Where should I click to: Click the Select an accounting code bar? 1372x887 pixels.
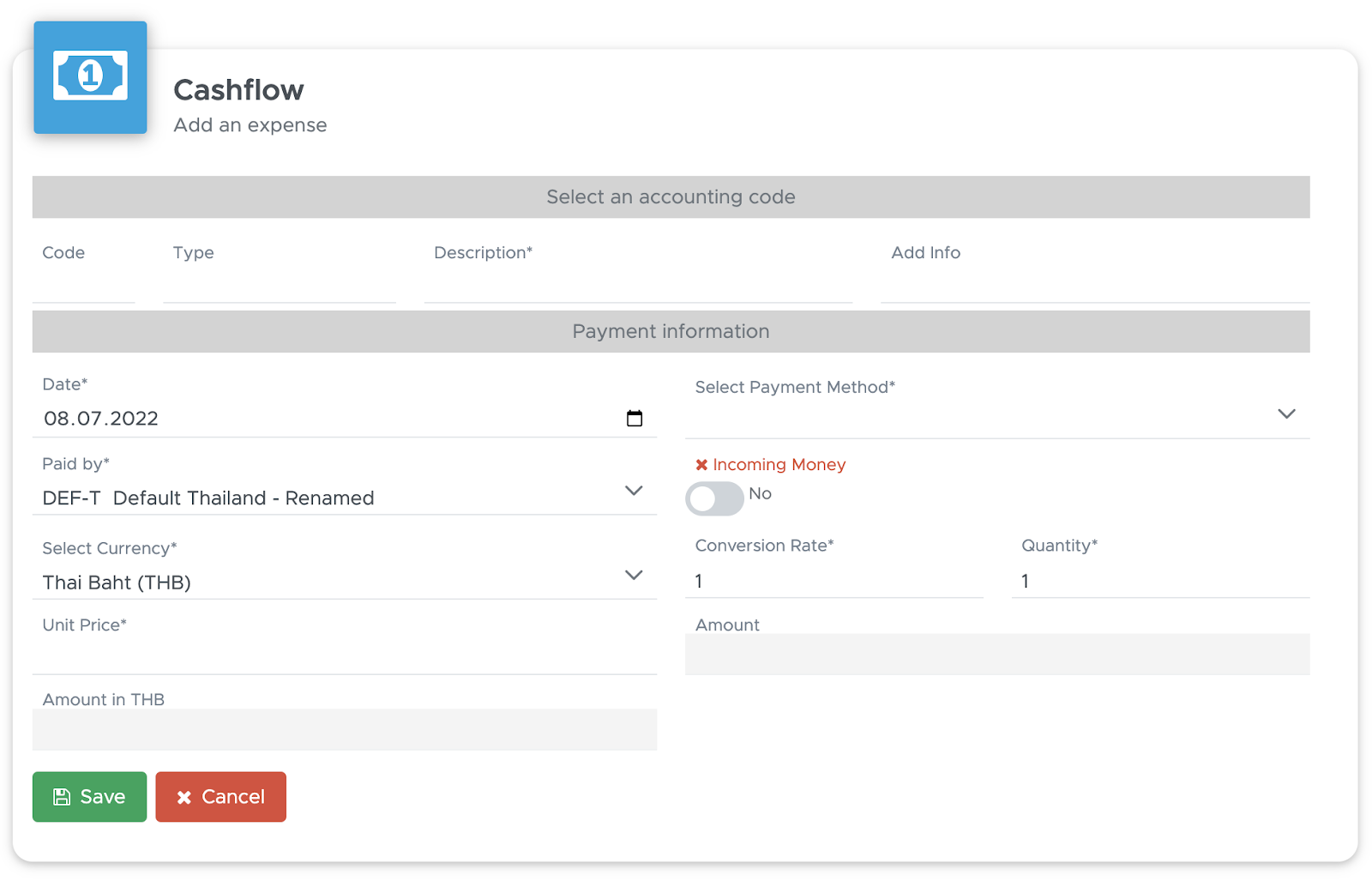671,197
